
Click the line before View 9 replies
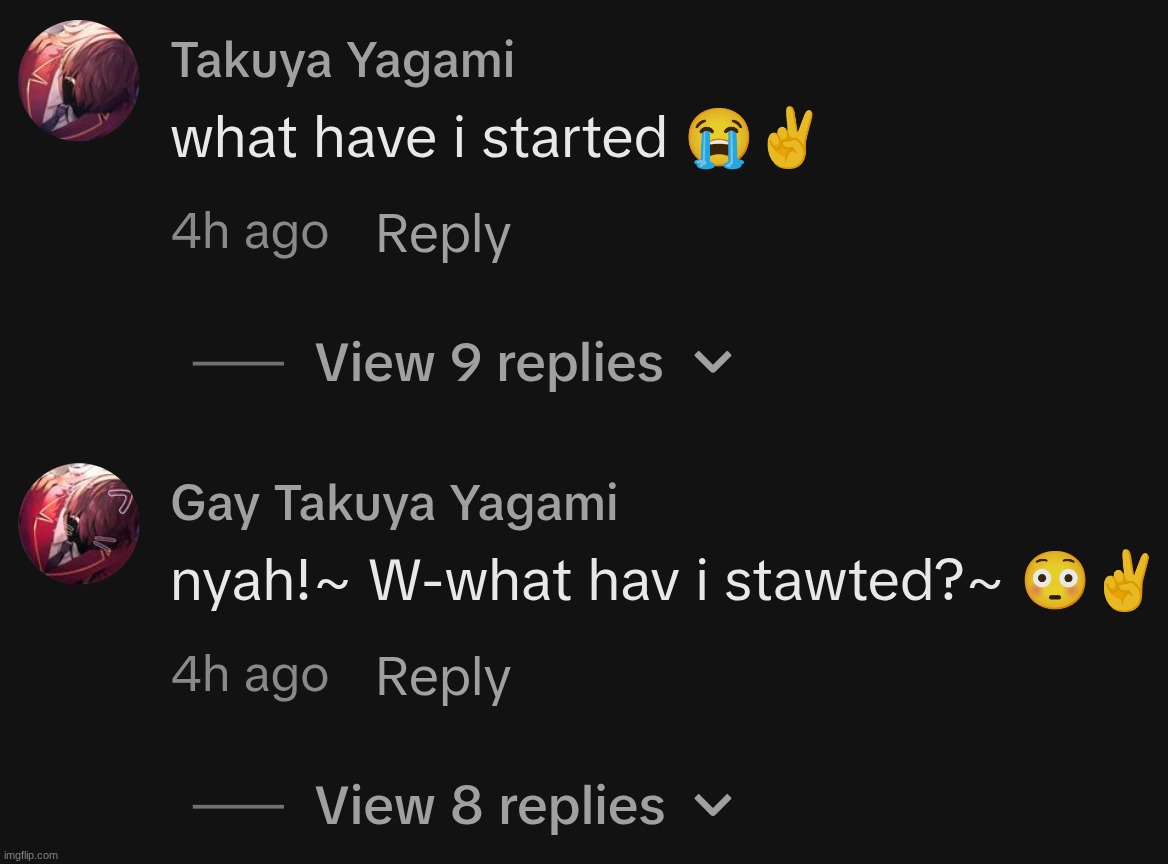(238, 364)
